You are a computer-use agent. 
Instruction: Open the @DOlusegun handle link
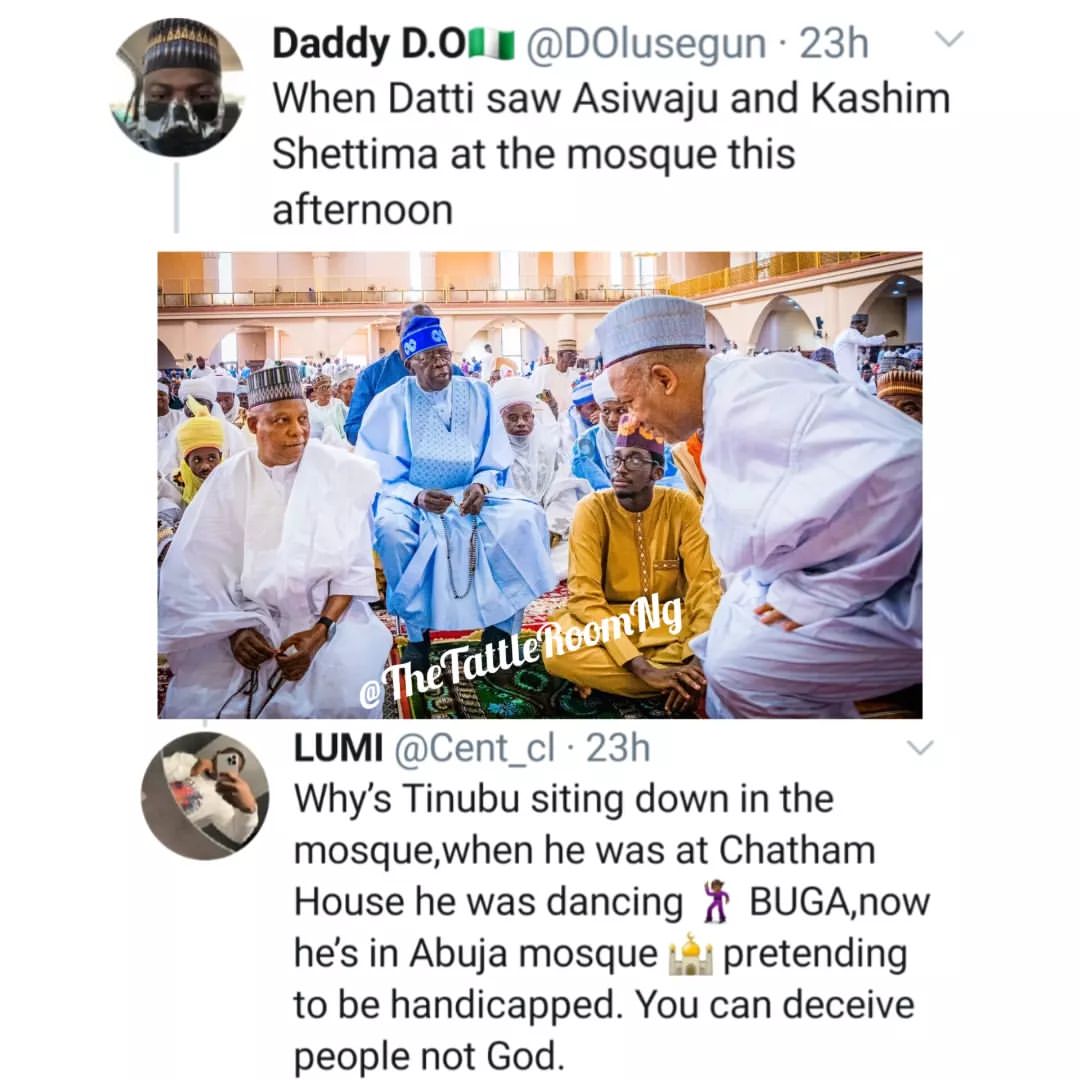tap(646, 44)
